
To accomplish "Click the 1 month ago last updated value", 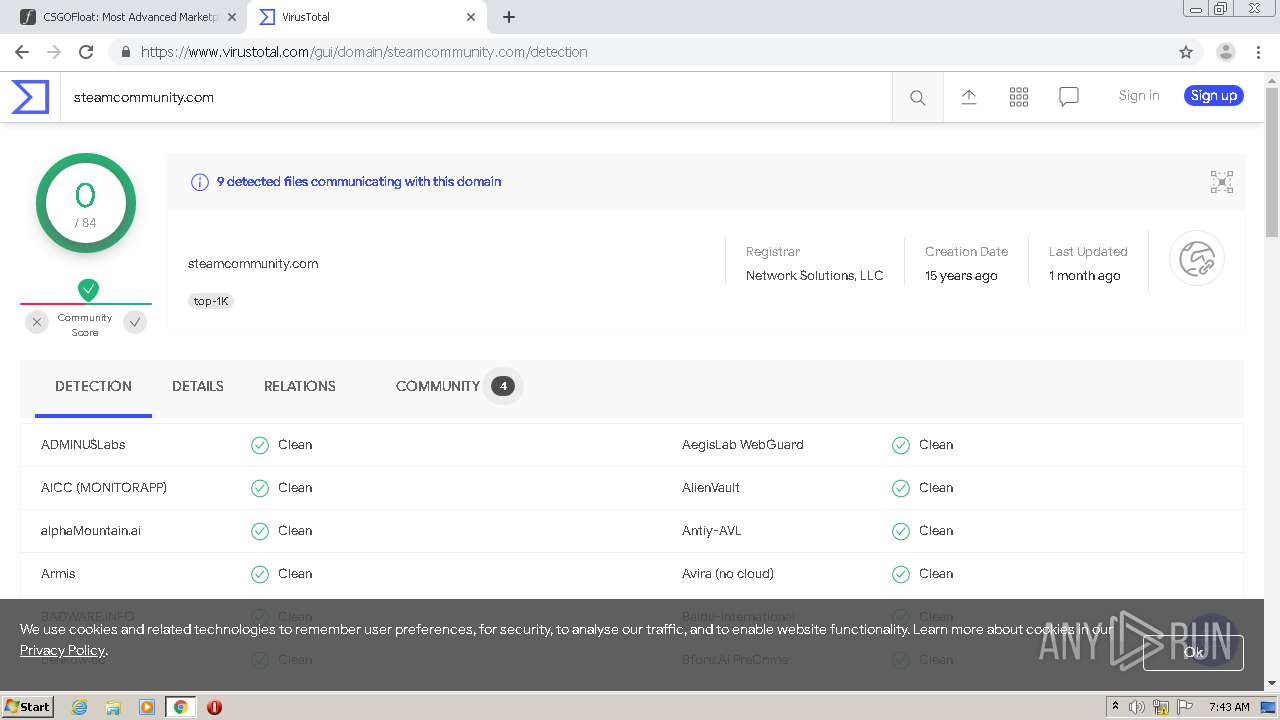I will (1085, 276).
